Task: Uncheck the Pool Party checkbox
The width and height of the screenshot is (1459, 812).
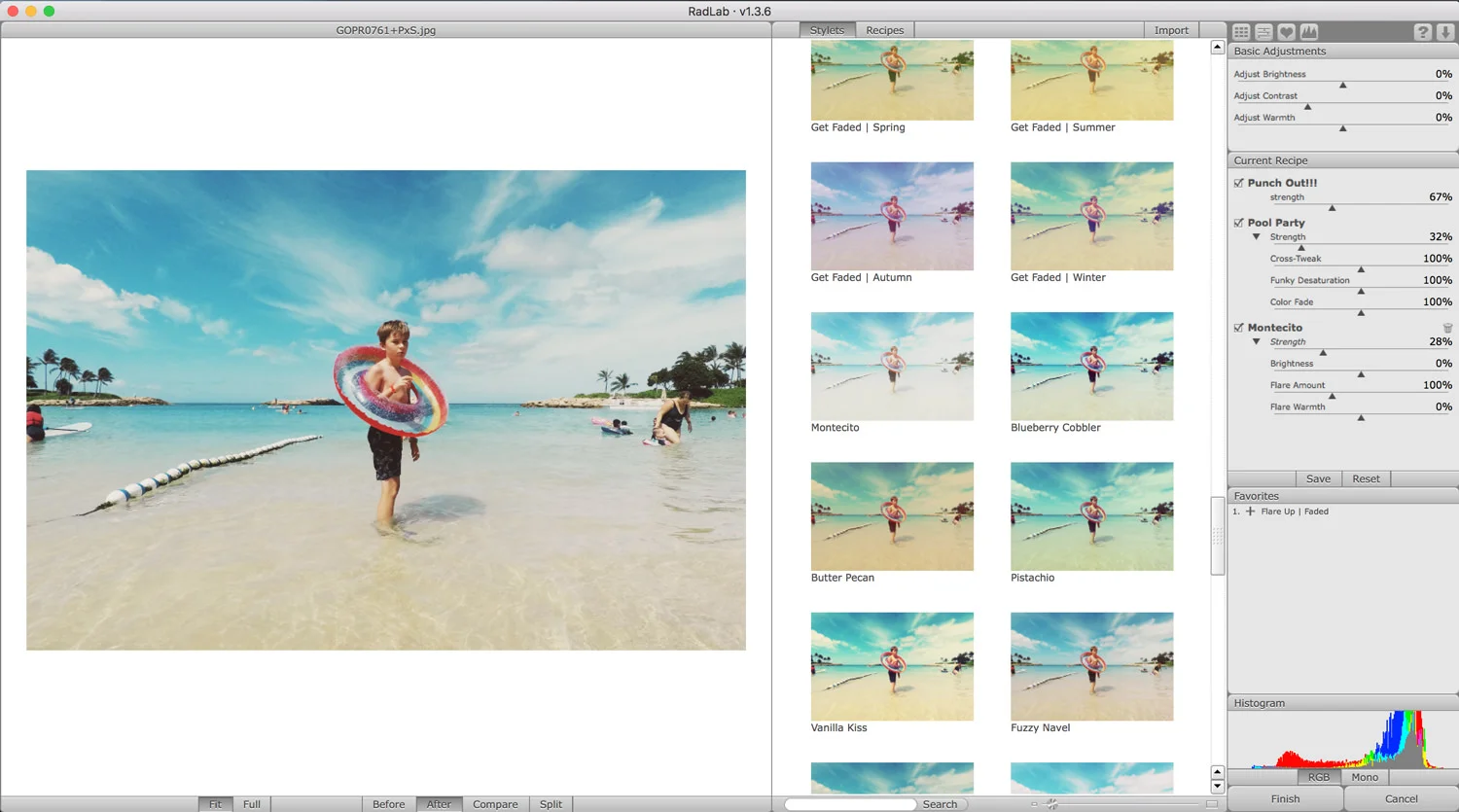Action: click(1239, 223)
